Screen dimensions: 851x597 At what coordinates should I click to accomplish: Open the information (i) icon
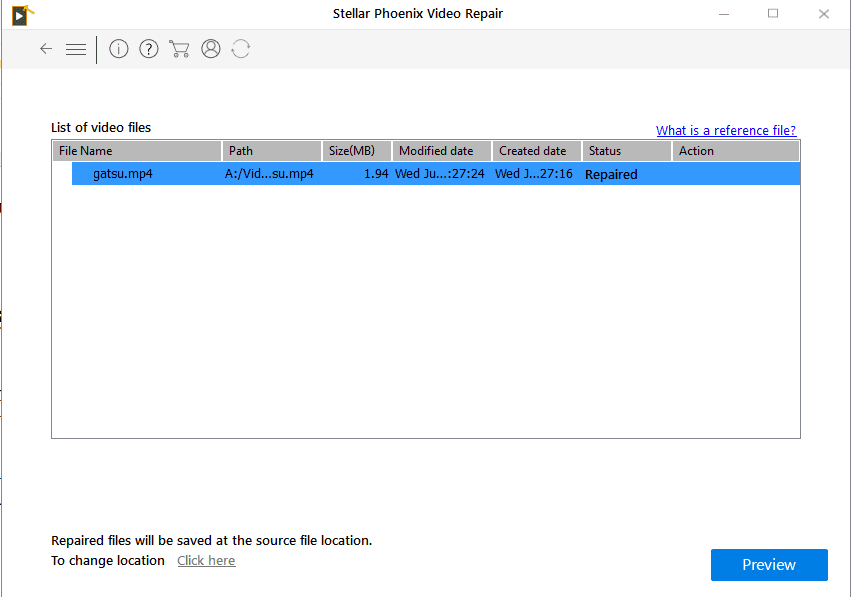[118, 49]
